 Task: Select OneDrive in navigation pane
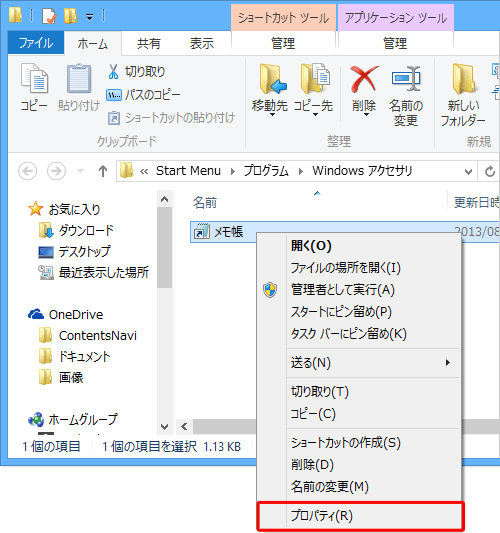tap(66, 314)
